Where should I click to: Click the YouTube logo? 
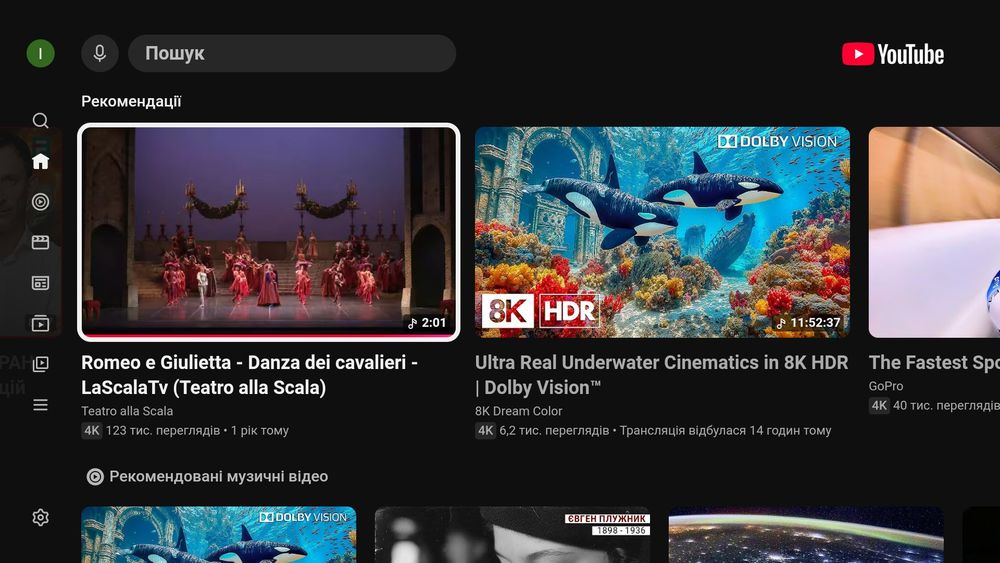click(x=893, y=54)
